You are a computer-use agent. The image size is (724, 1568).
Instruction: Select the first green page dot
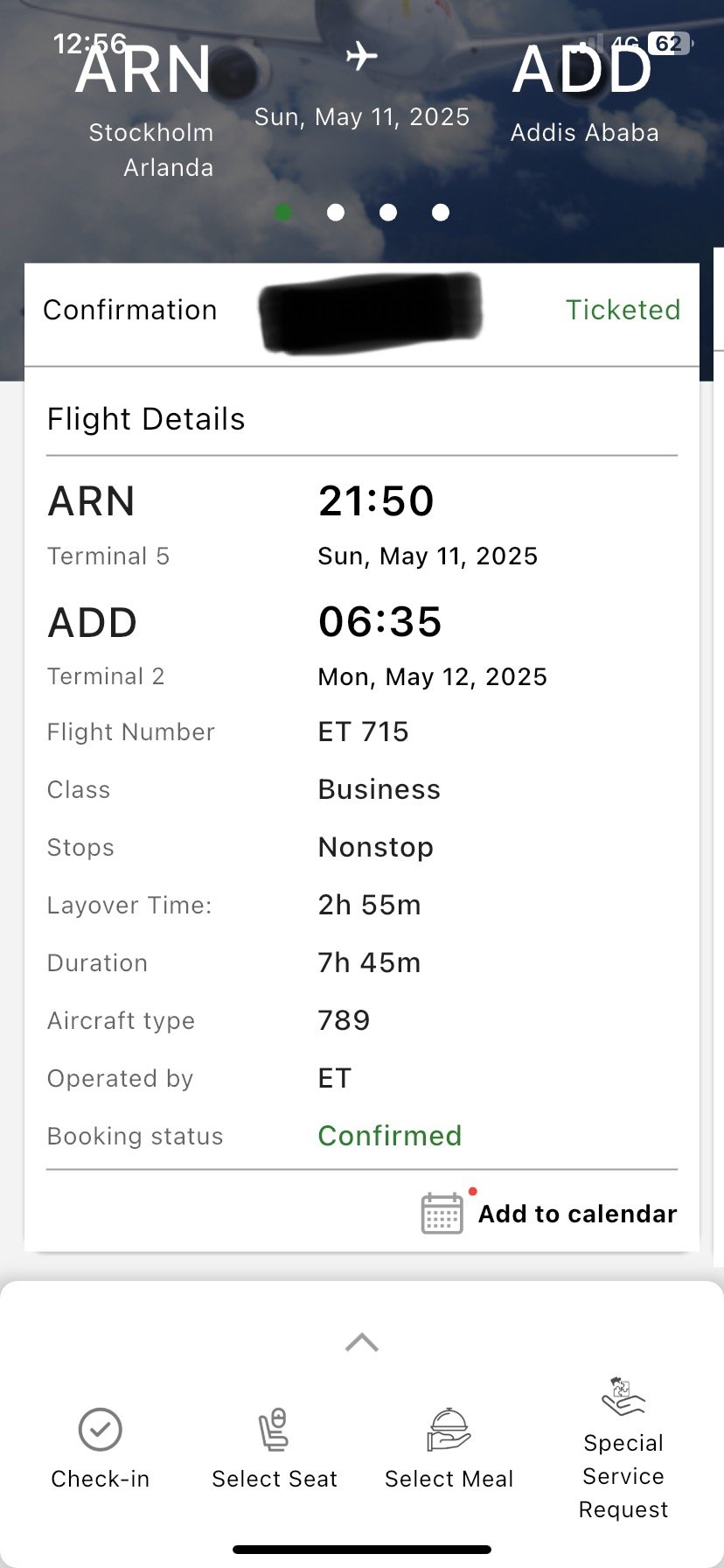283,213
